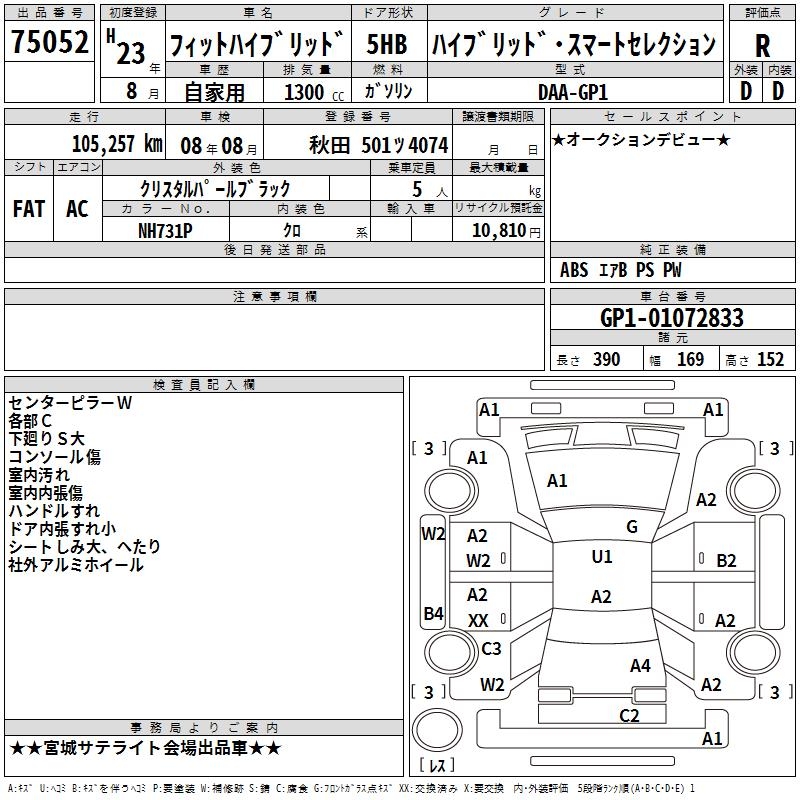Image resolution: width=800 pixels, height=800 pixels.
Task: Click registration number 秋田 501ッ4074
Action: (379, 146)
